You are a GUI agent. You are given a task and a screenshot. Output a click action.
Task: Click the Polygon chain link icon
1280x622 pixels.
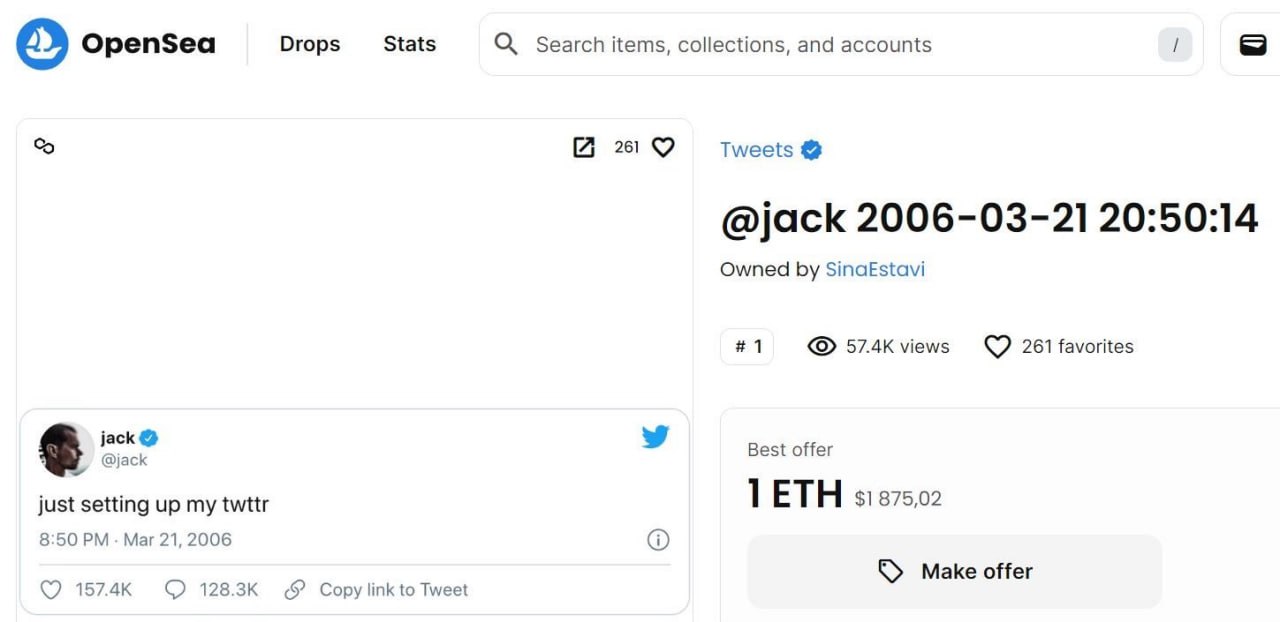coord(44,147)
